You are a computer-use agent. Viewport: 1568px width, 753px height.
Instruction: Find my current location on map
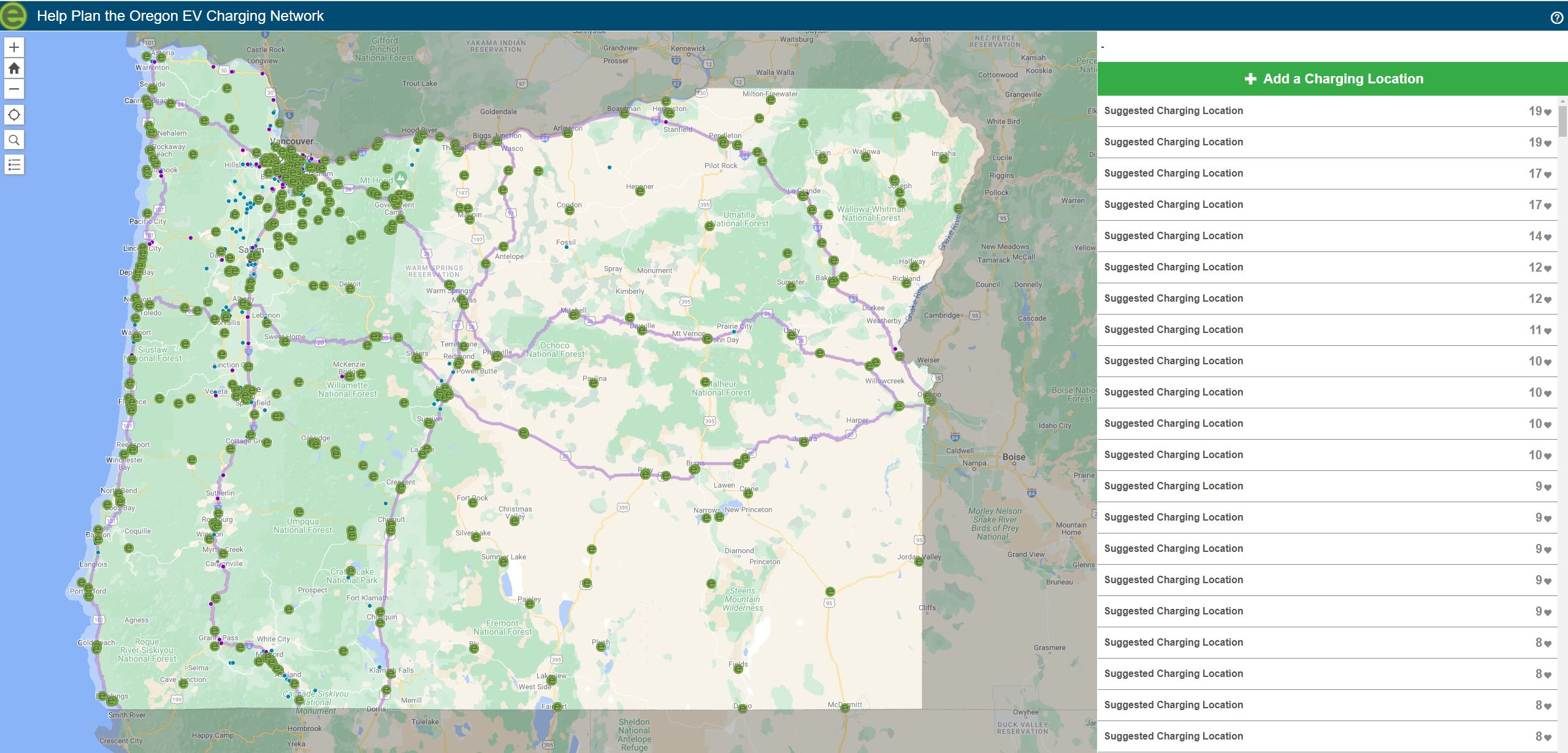coord(14,115)
